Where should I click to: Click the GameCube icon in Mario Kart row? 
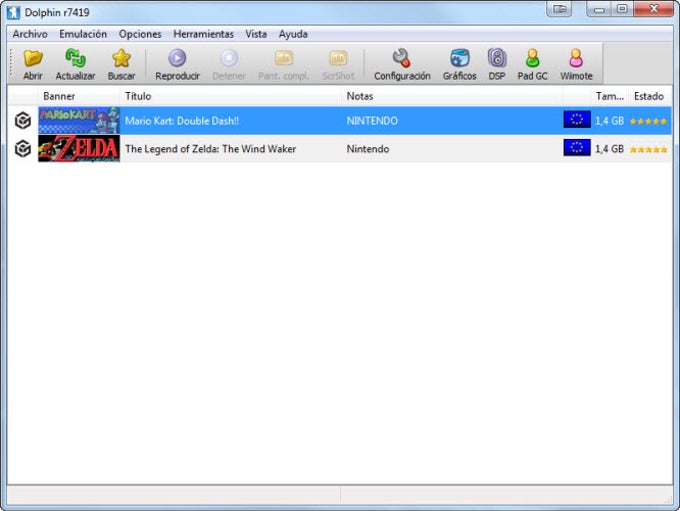[x=23, y=120]
